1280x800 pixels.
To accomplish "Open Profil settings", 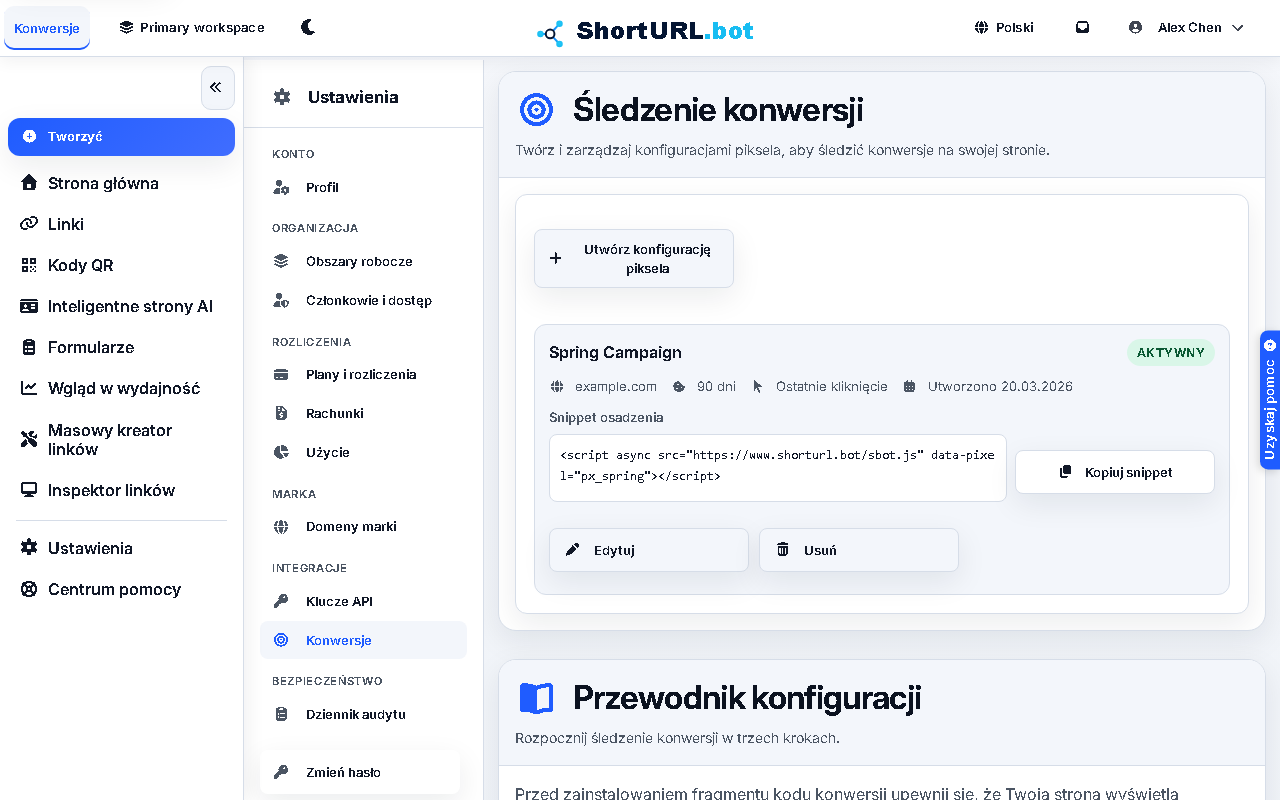I will click(x=363, y=187).
